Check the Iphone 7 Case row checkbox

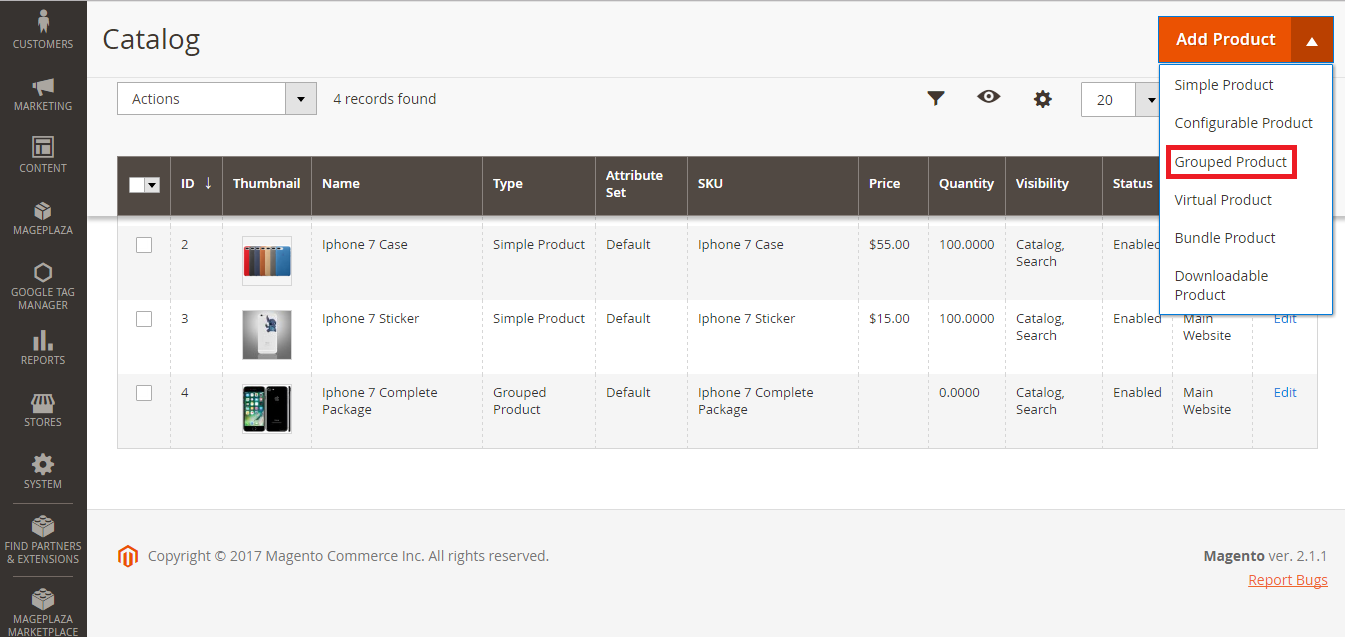pos(144,245)
